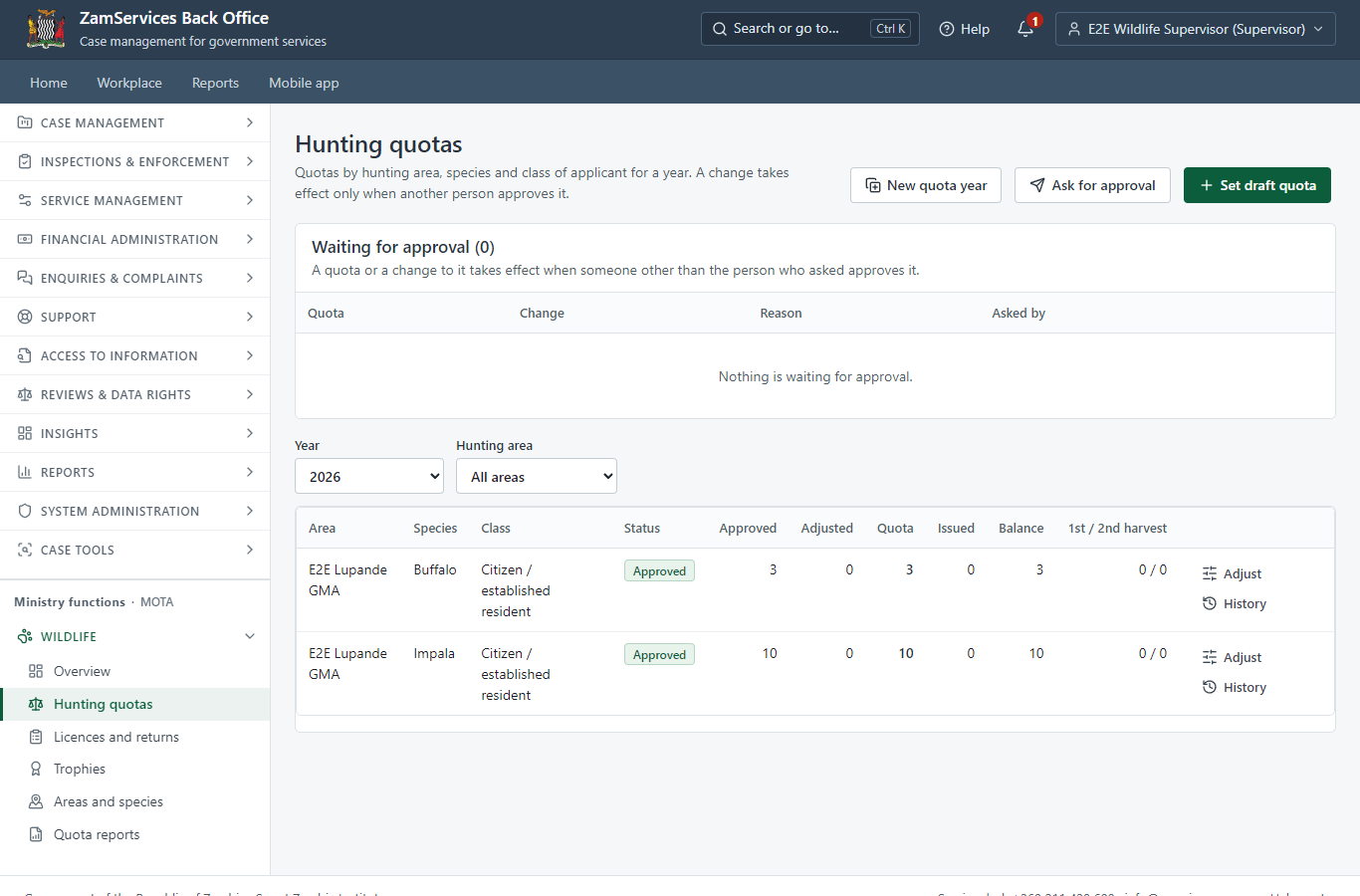The width and height of the screenshot is (1360, 896).
Task: Go to the Home menu item
Action: pyautogui.click(x=49, y=83)
